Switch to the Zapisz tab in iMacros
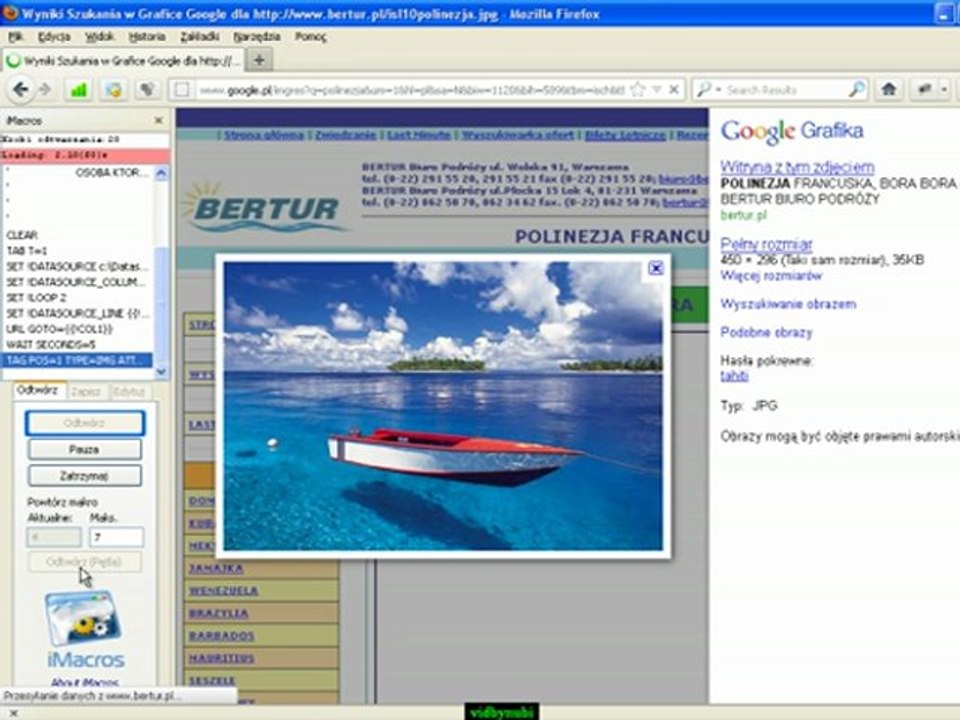960x720 pixels. pyautogui.click(x=85, y=391)
